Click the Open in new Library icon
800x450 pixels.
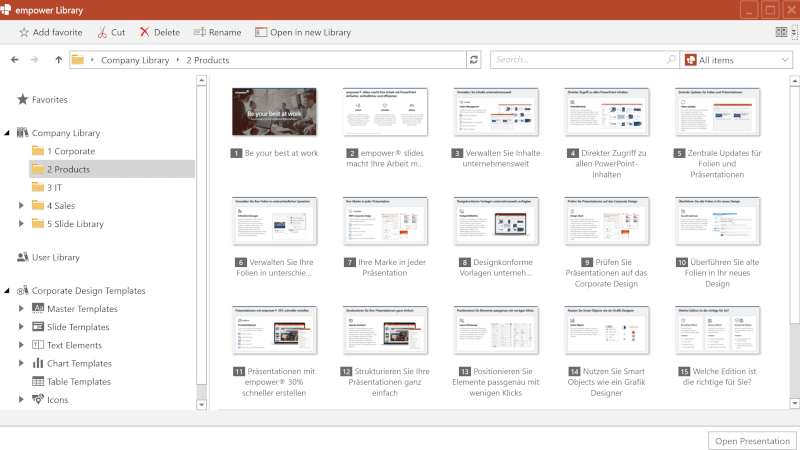(x=261, y=32)
